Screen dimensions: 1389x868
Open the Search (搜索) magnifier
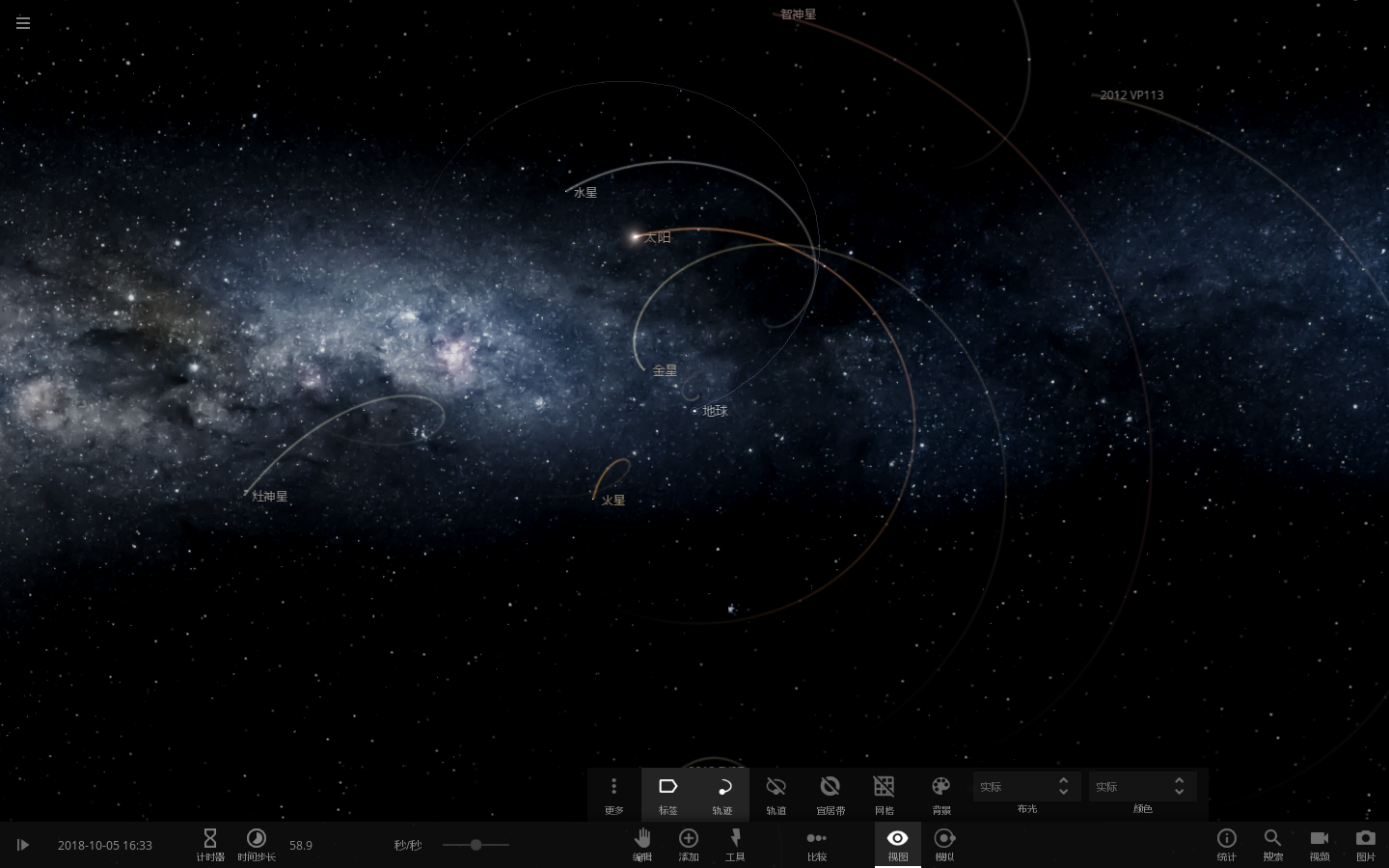(x=1273, y=844)
